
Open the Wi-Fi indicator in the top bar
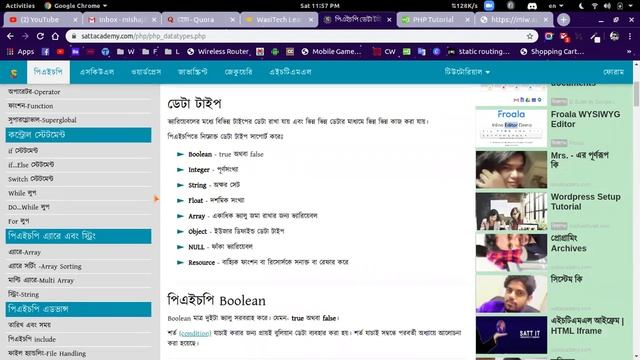coord(595,6)
